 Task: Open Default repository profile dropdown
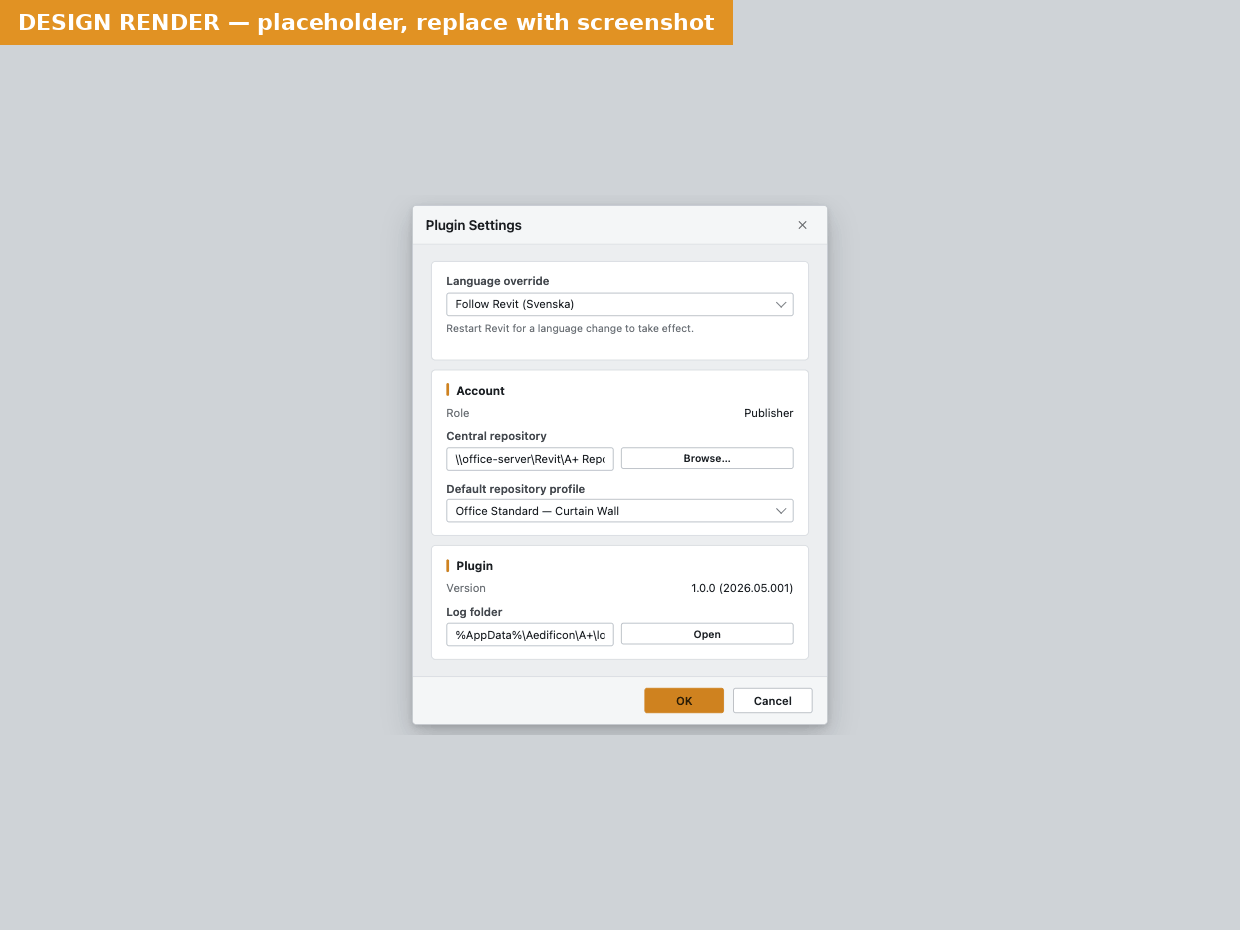[620, 511]
